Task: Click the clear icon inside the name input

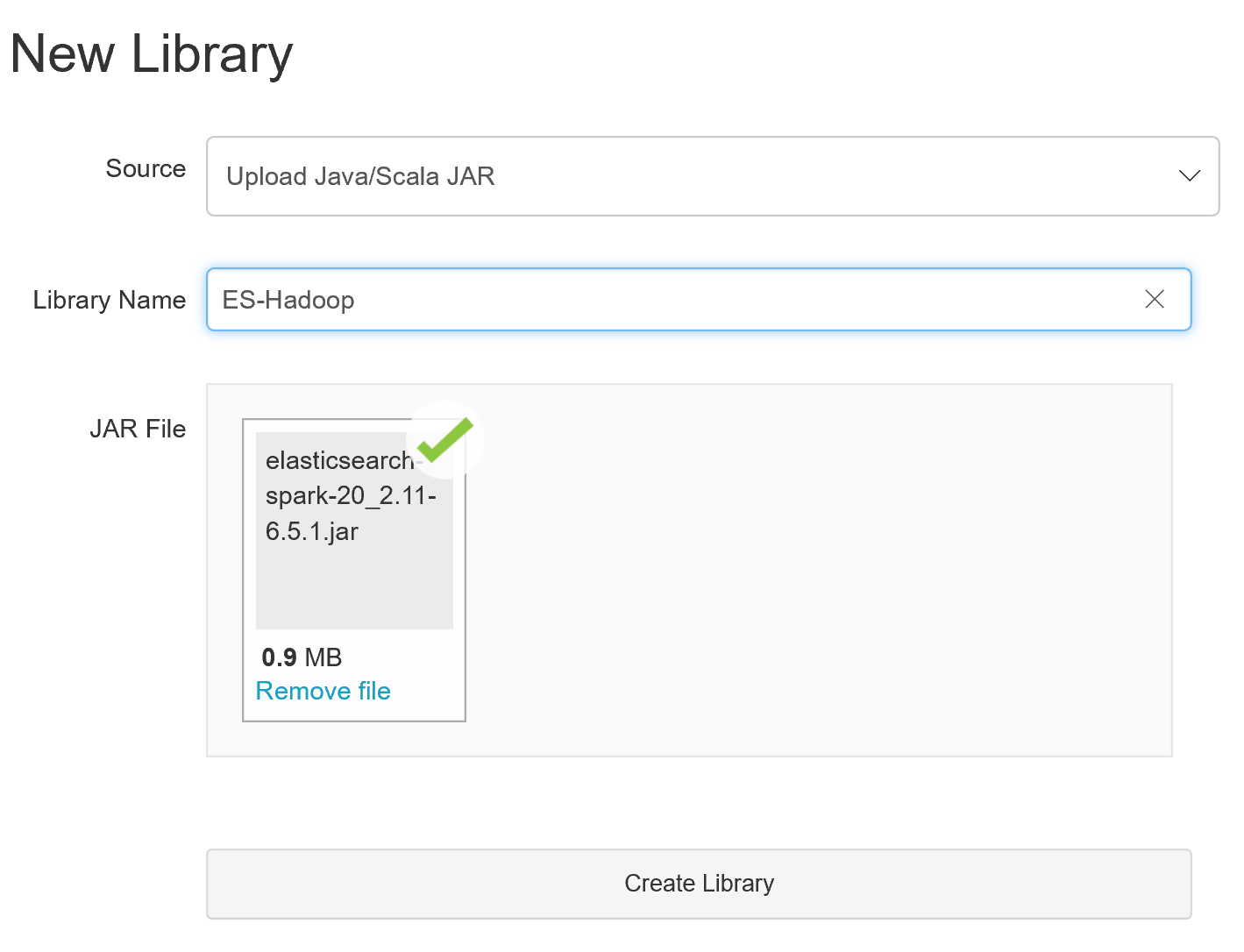Action: [1155, 300]
